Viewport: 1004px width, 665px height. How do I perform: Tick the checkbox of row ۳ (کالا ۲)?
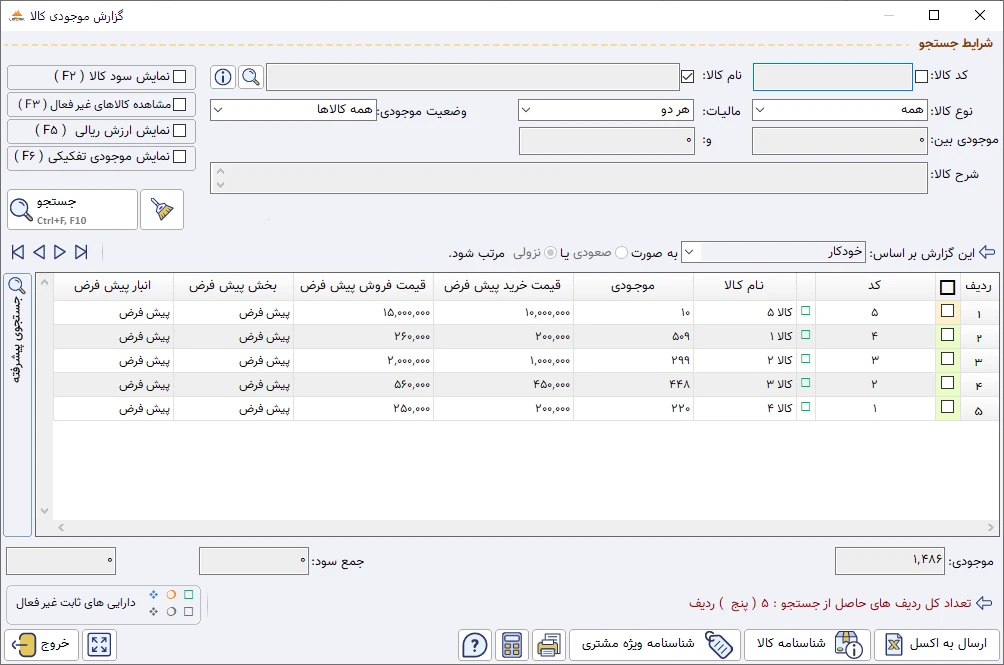click(948, 359)
